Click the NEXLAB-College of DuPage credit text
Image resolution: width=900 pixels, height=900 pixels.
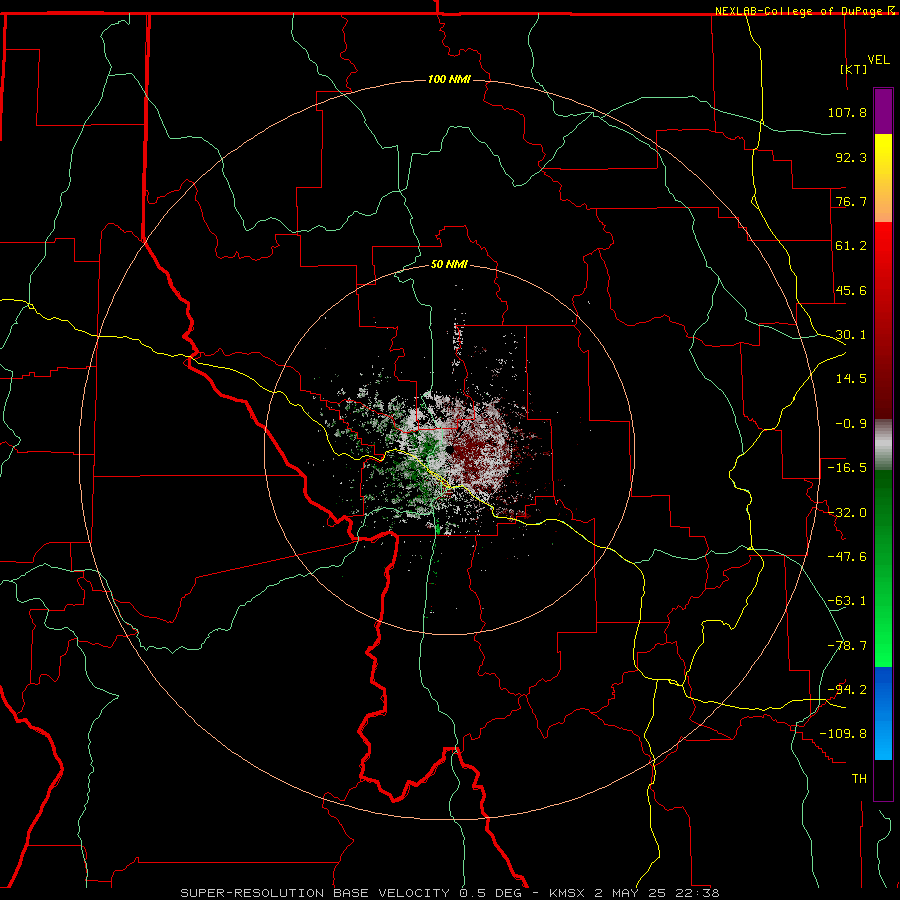pos(799,11)
